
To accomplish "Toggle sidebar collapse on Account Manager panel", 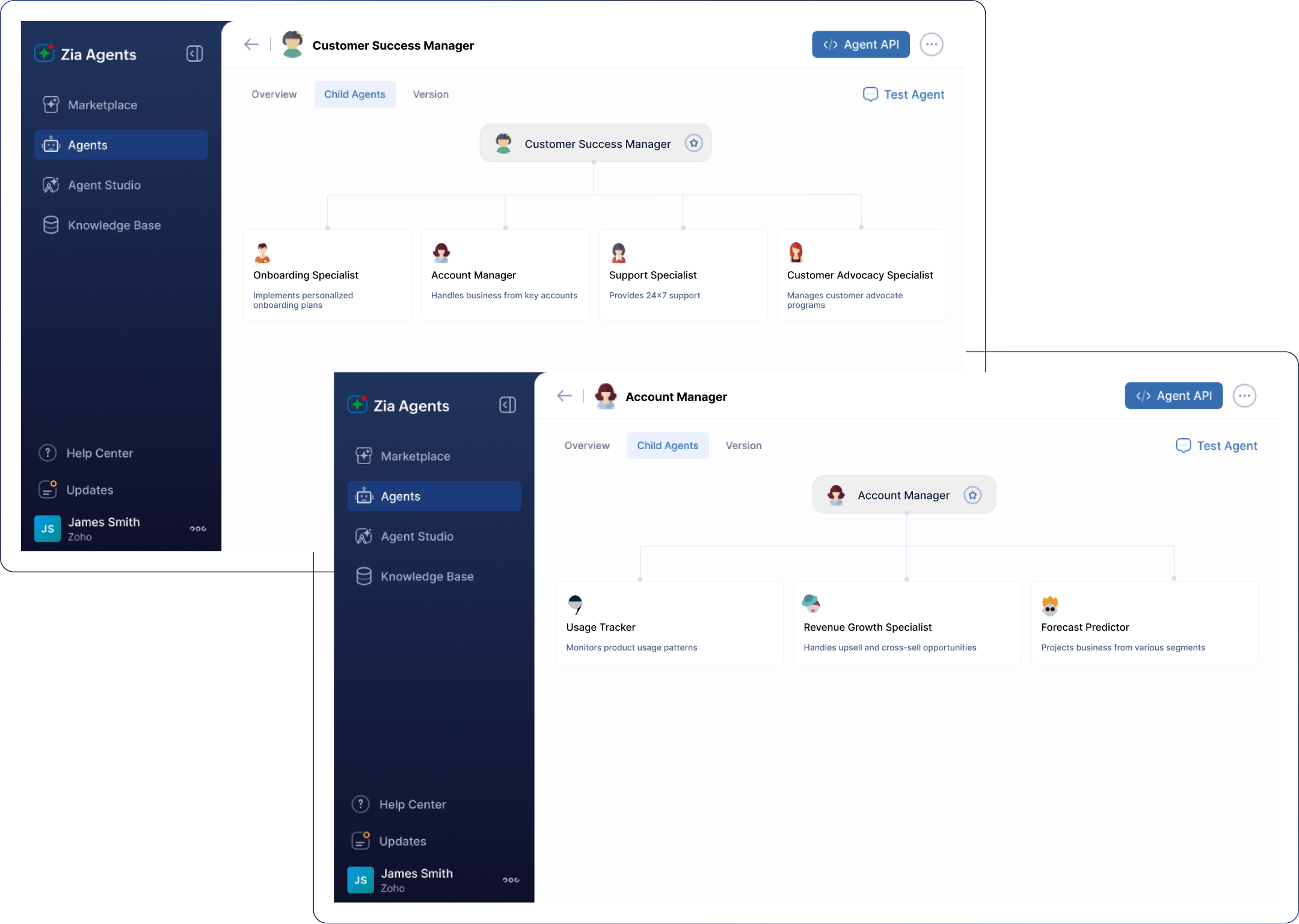I will 508,405.
